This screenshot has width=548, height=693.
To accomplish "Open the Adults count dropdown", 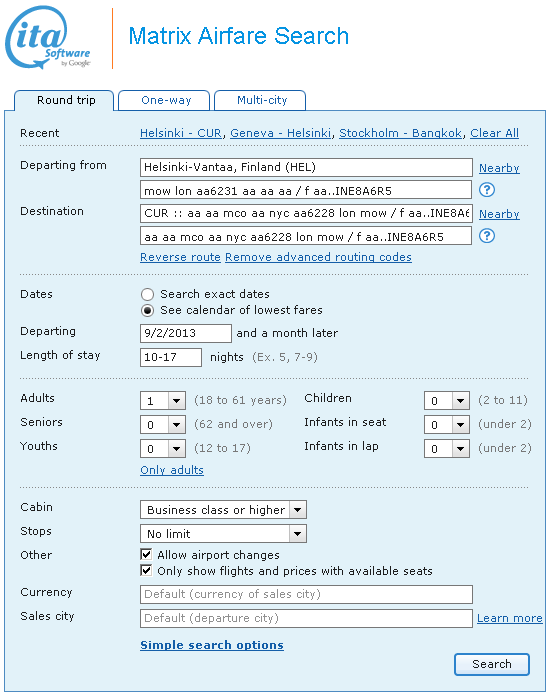I will point(163,401).
